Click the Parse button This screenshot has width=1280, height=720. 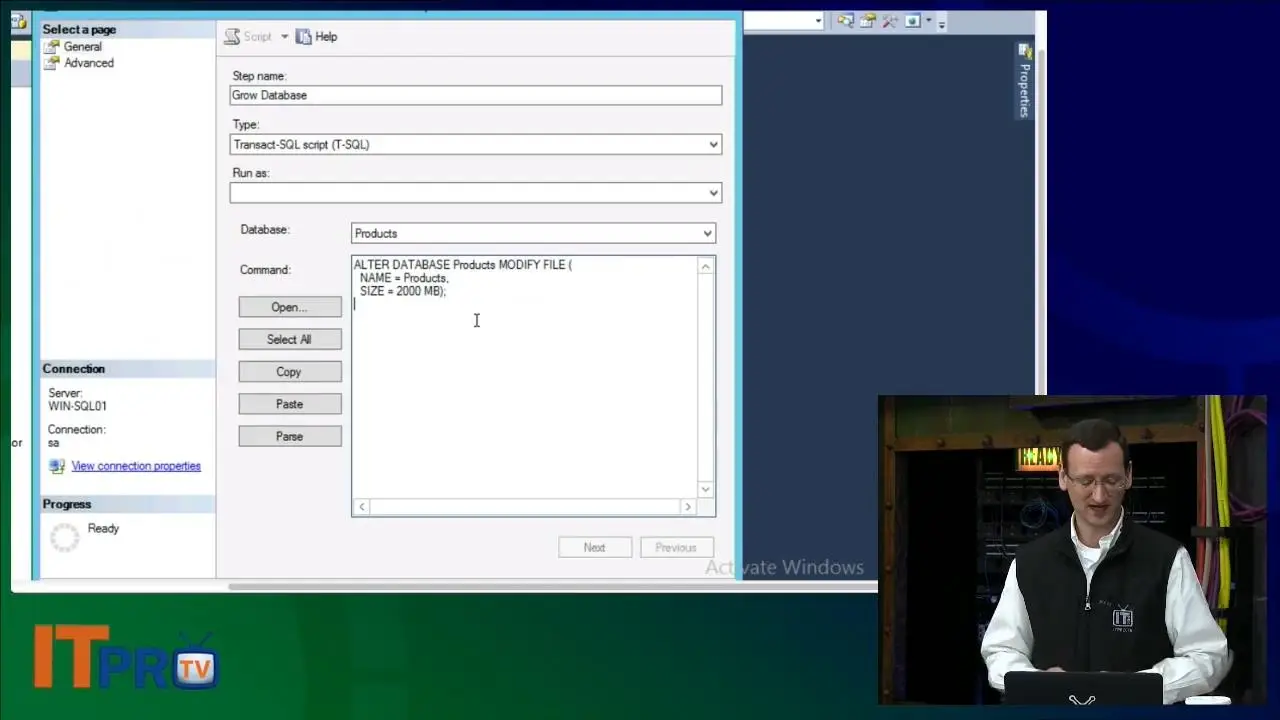[289, 436]
